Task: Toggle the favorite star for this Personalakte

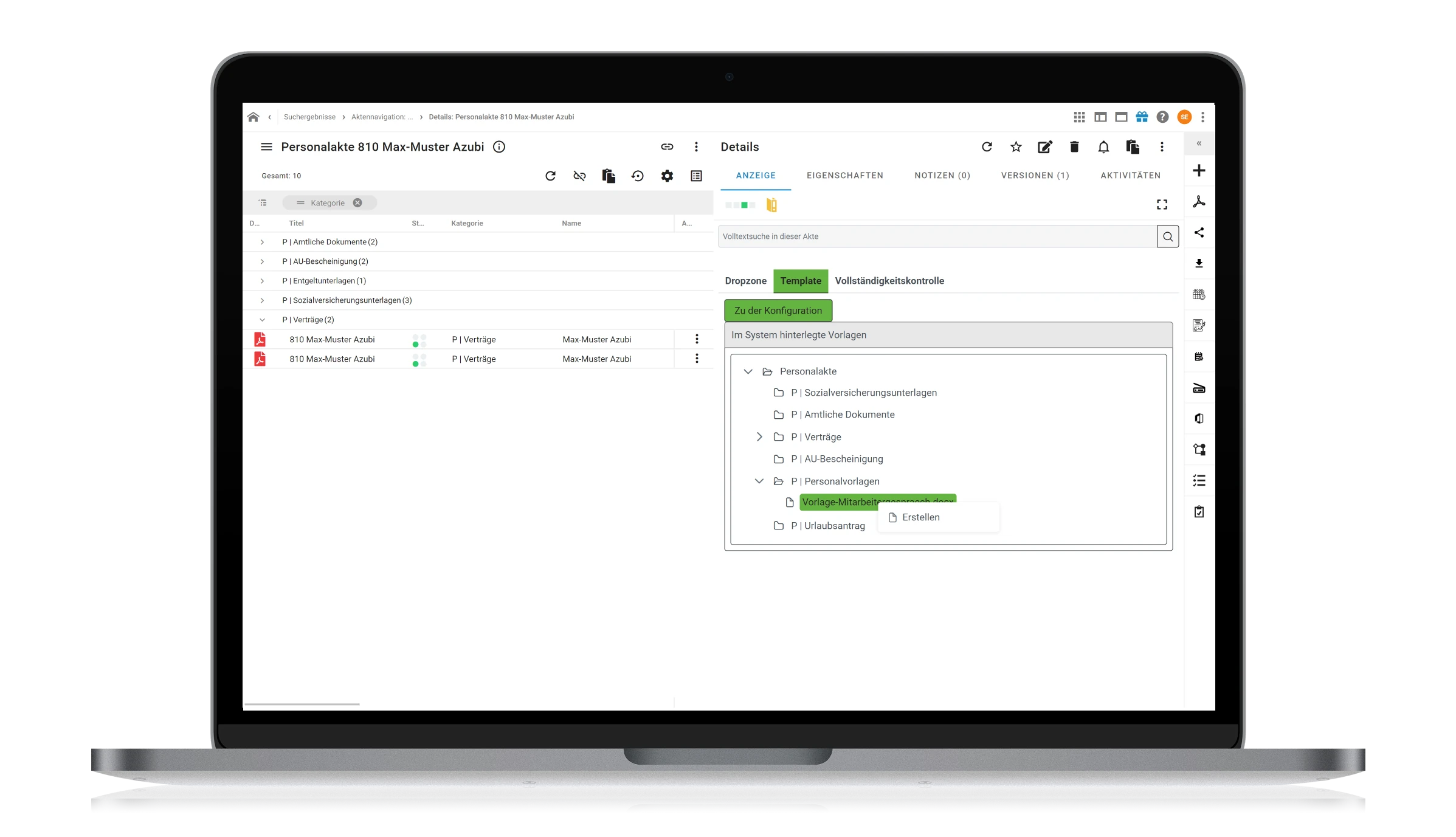Action: [1015, 147]
